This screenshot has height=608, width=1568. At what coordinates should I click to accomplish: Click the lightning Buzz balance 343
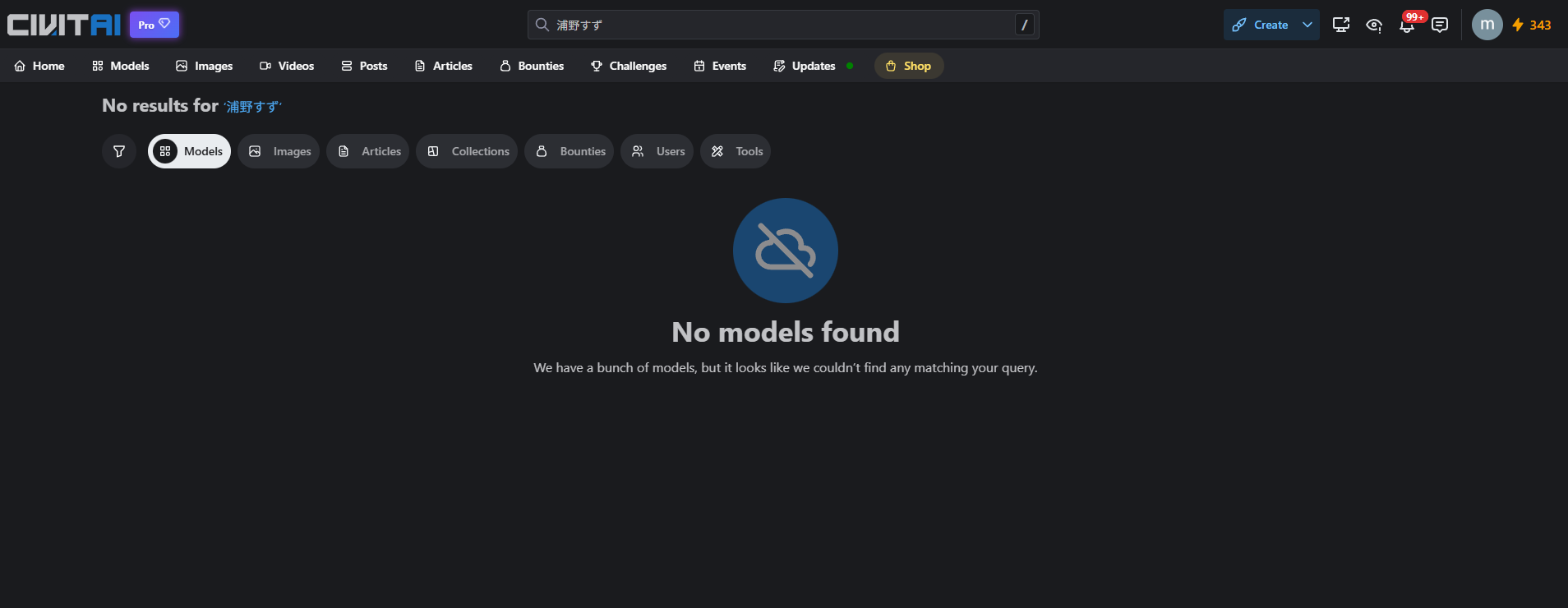pos(1532,25)
